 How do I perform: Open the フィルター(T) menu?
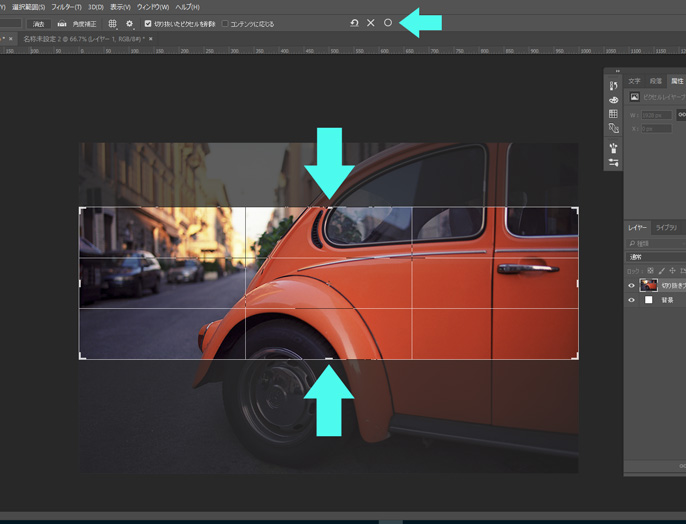[66, 7]
